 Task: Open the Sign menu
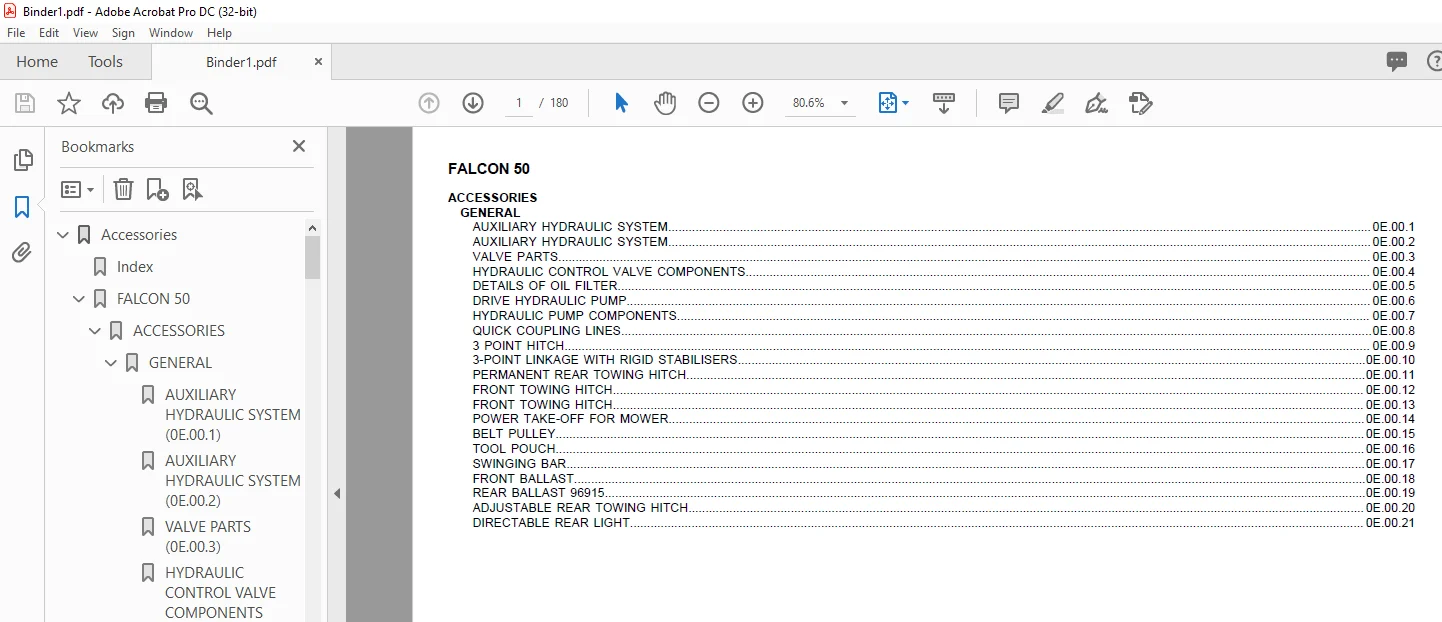pyautogui.click(x=123, y=33)
